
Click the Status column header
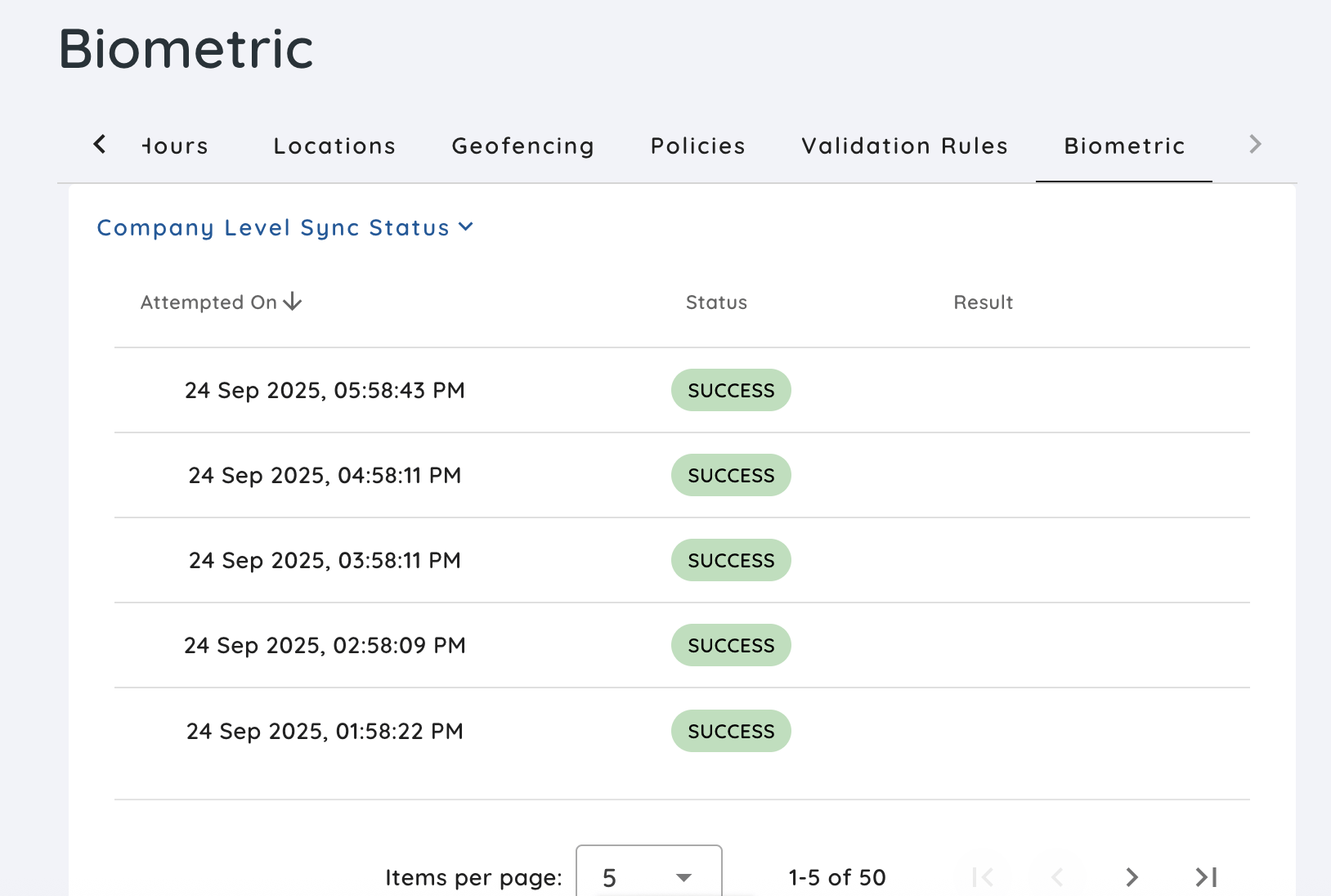point(716,302)
